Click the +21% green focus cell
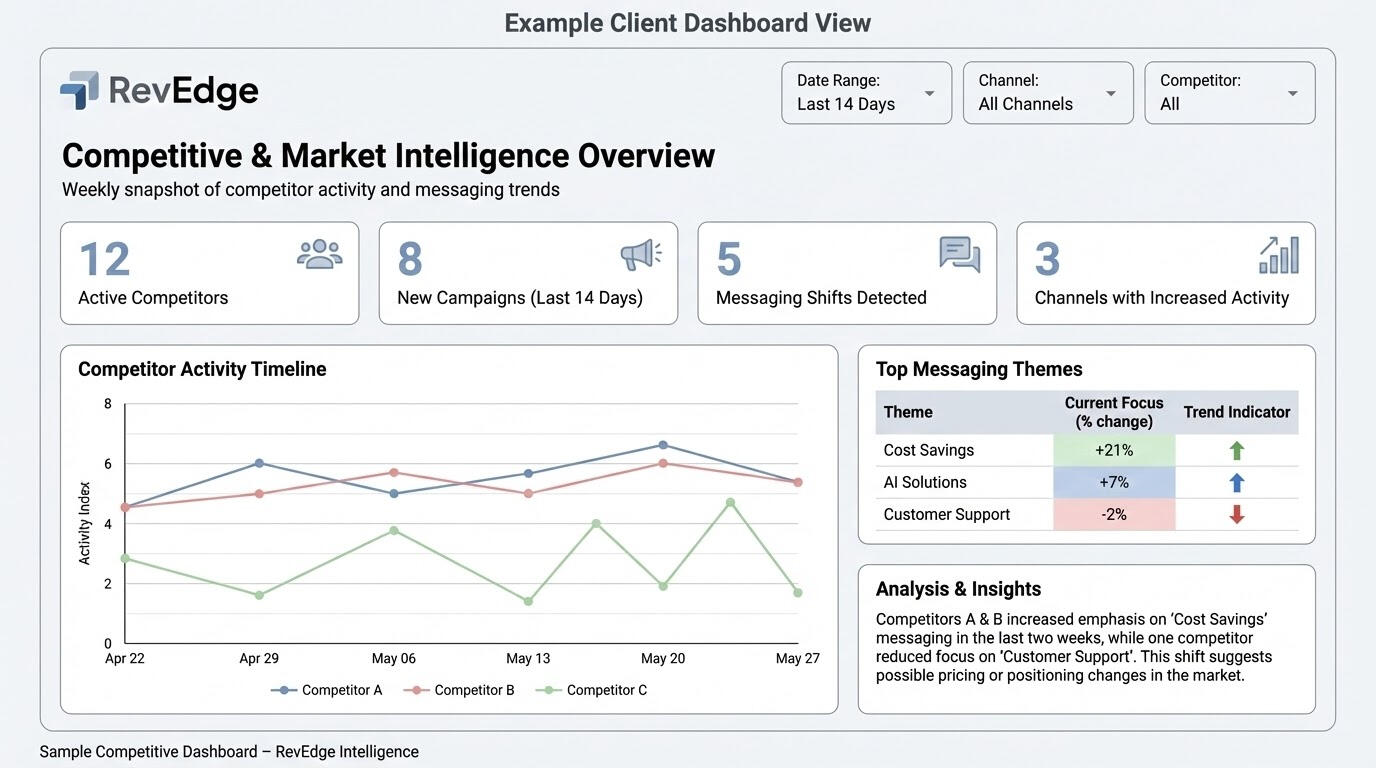 click(x=1113, y=451)
